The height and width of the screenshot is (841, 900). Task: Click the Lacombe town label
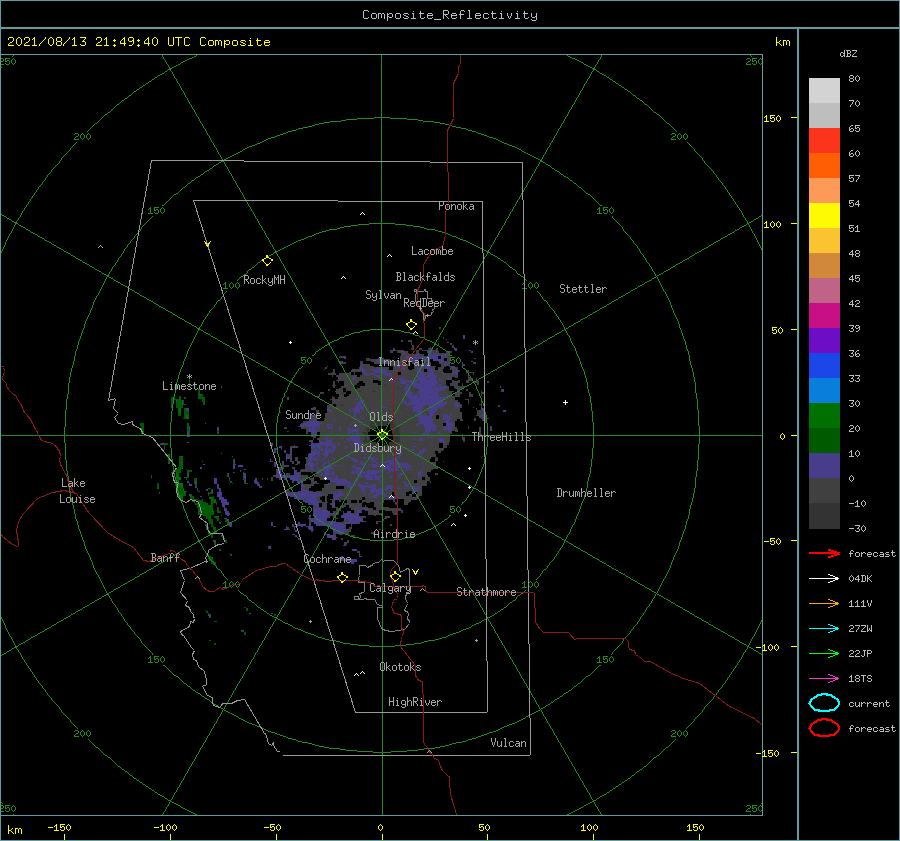[x=432, y=251]
